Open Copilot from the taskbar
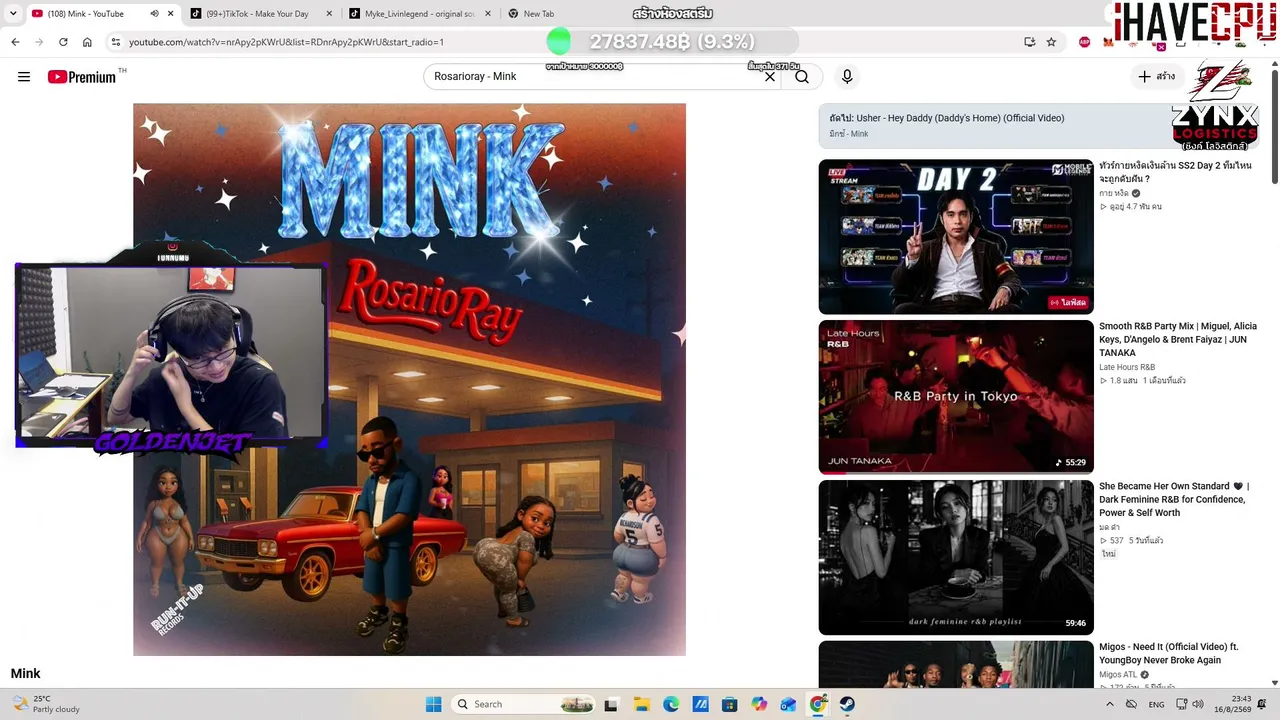This screenshot has width=1280, height=720. click(x=759, y=704)
